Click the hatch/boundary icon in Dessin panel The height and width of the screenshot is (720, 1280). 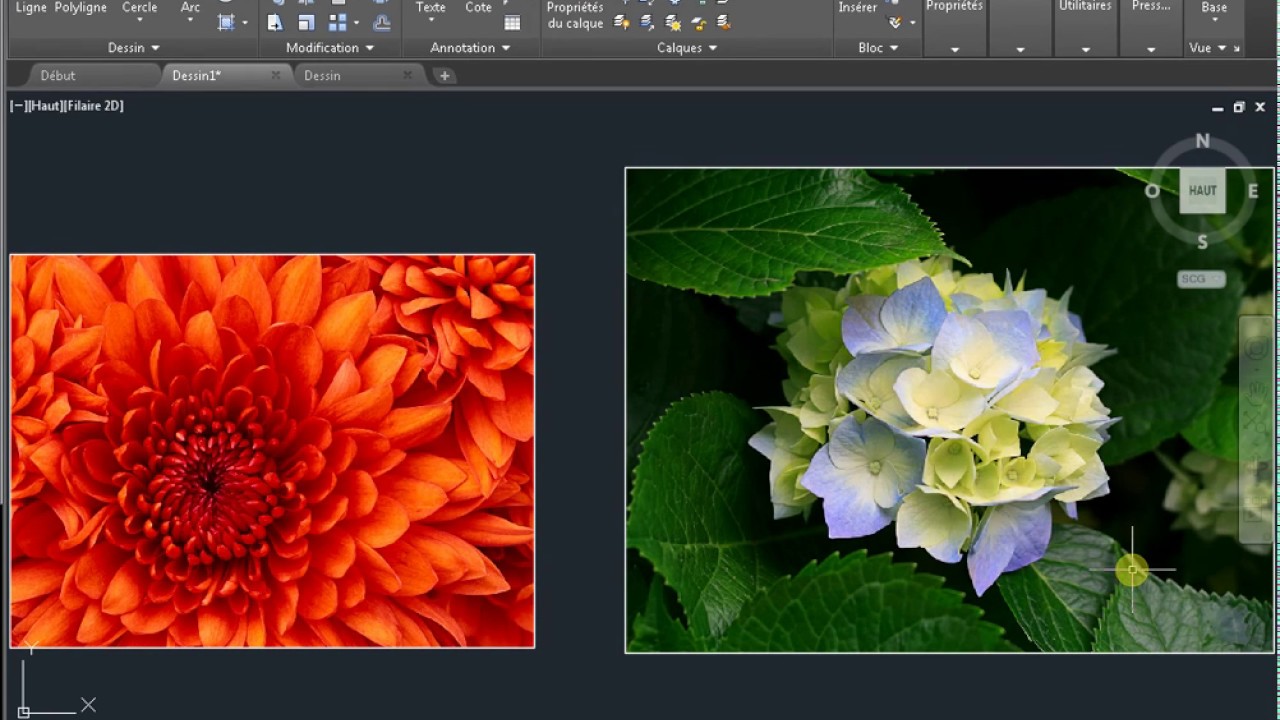227,22
